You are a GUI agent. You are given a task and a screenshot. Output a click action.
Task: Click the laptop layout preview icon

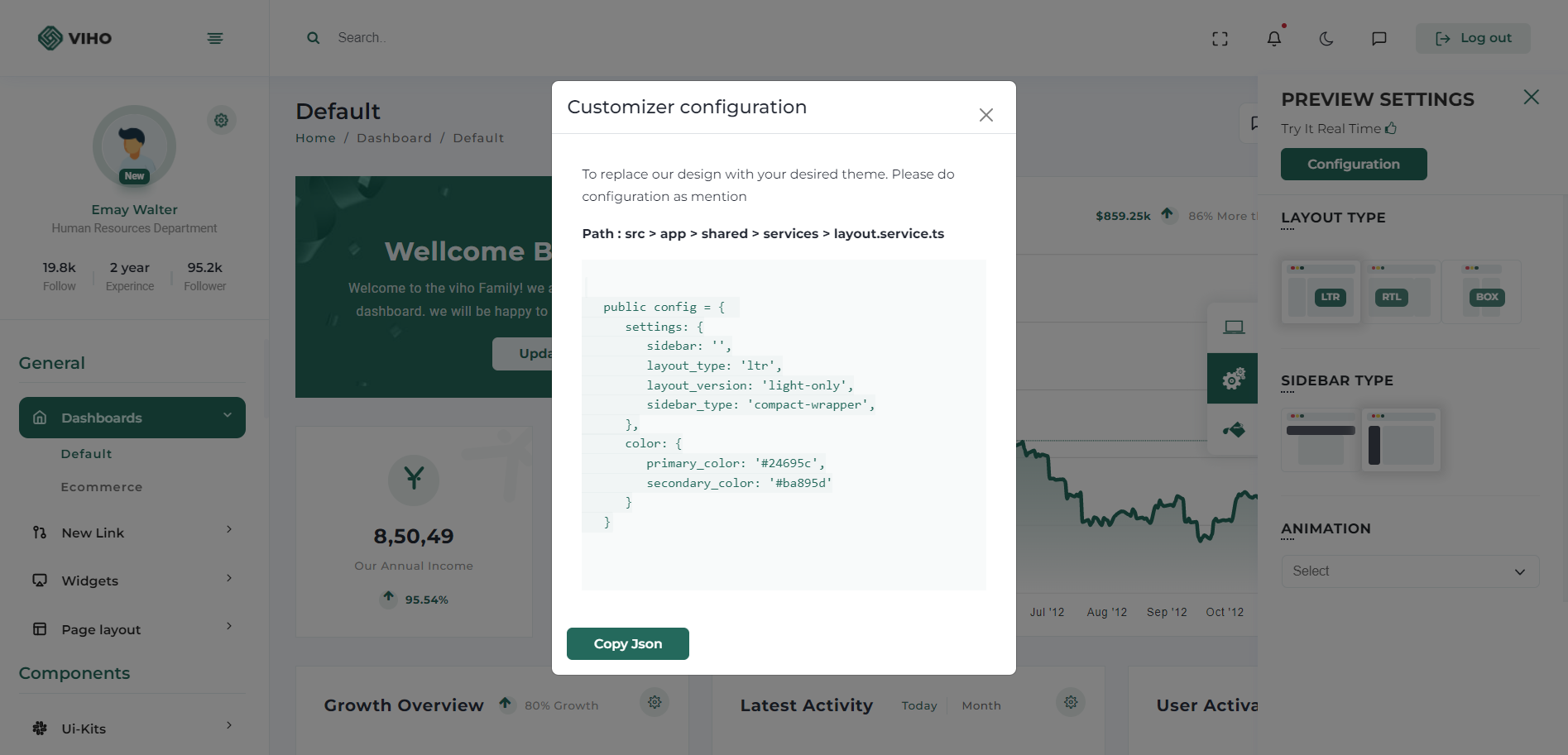pos(1233,327)
